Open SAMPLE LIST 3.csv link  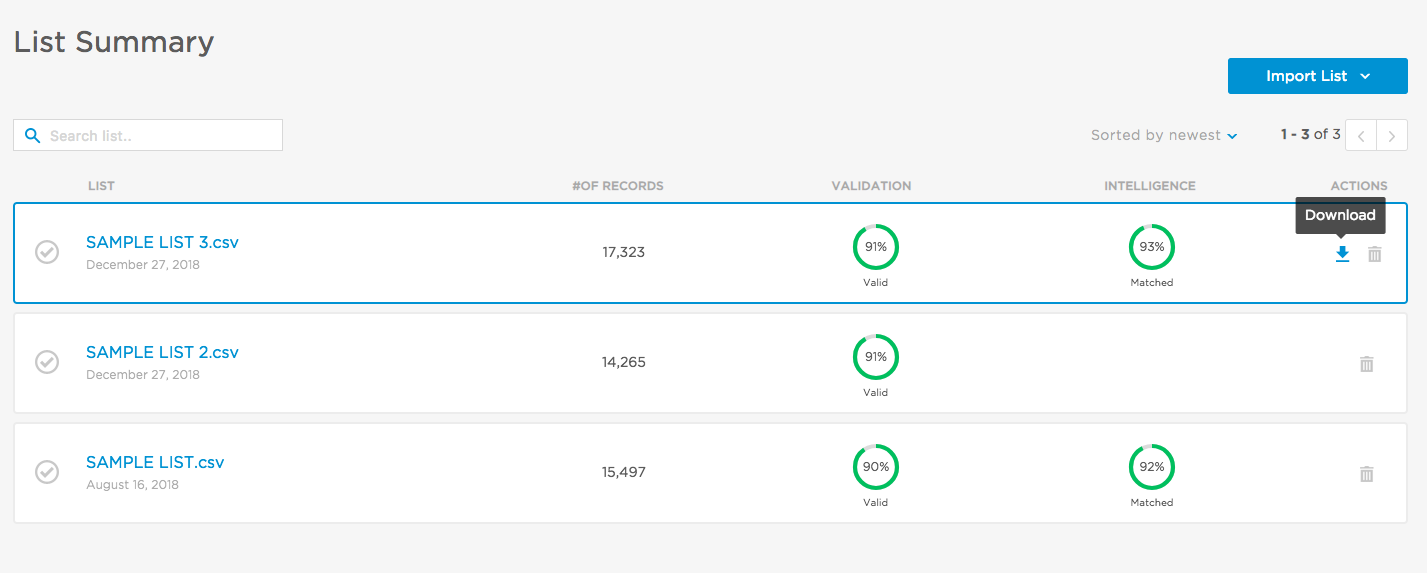click(x=162, y=242)
